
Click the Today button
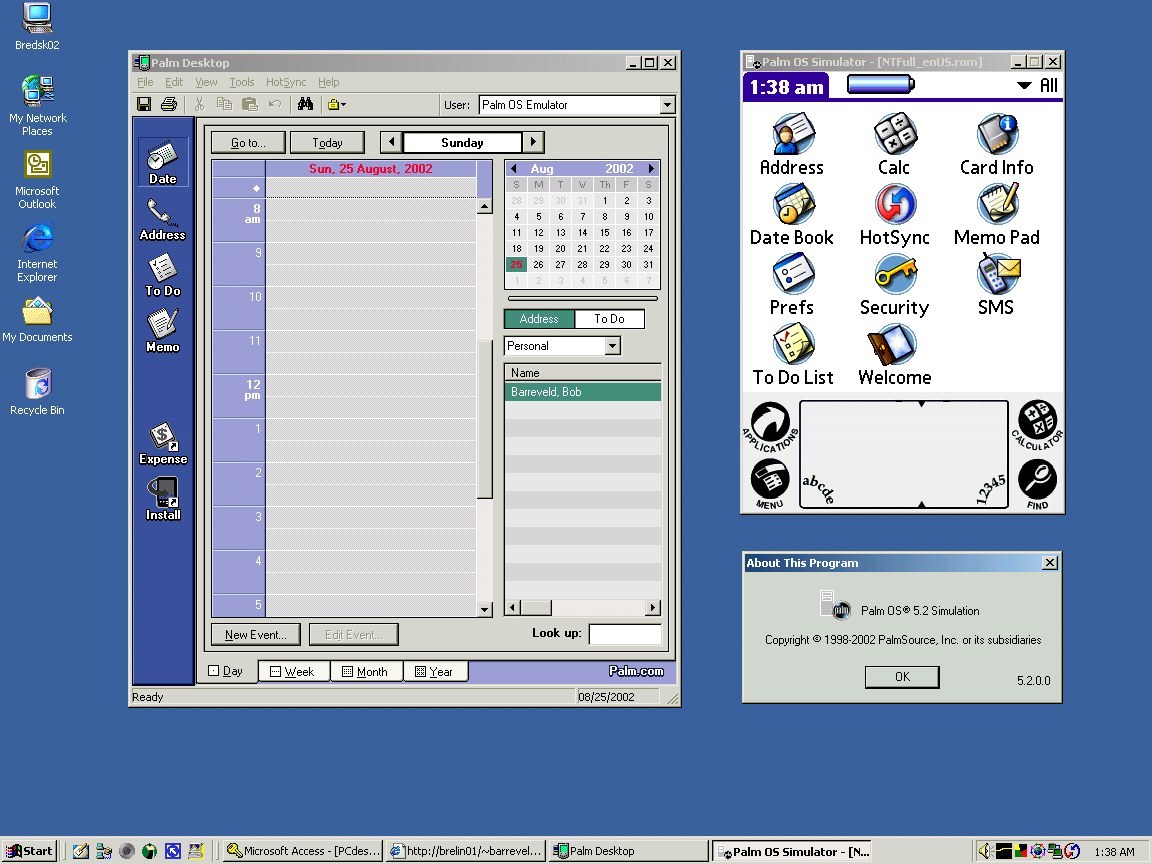click(327, 143)
